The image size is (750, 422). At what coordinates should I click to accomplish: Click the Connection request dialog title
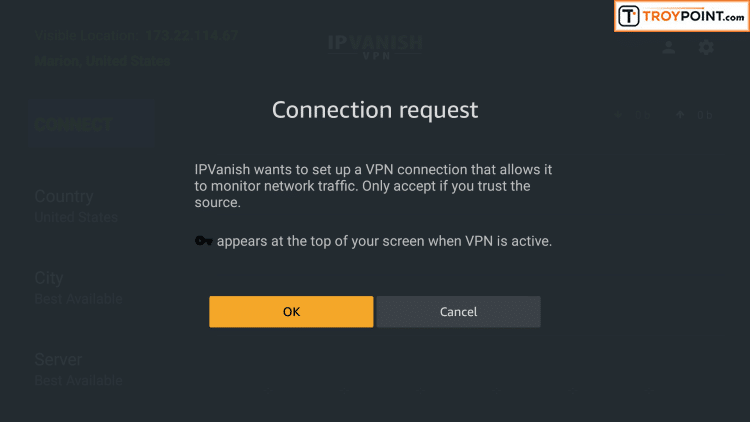(375, 110)
